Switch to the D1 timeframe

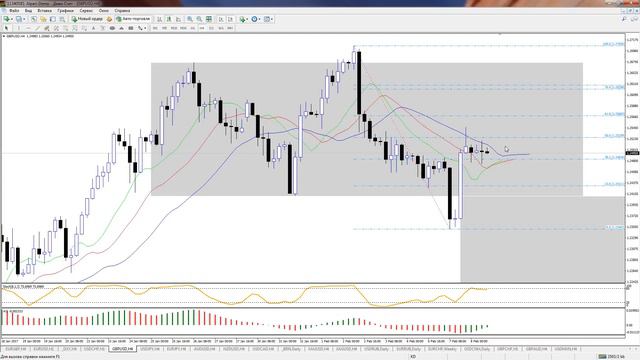click(x=211, y=28)
